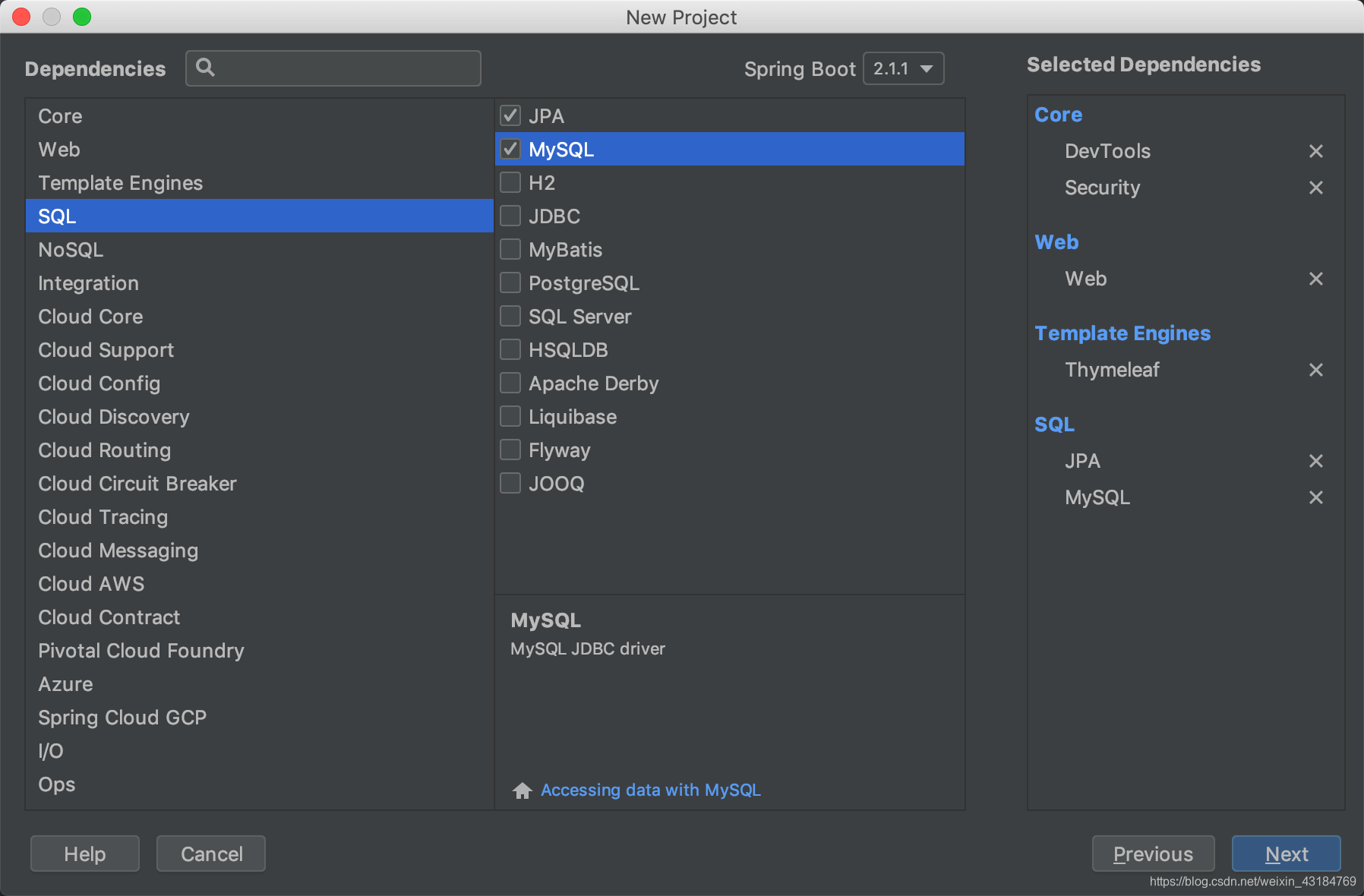Viewport: 1364px width, 896px height.
Task: Choose the I/O category
Action: point(260,751)
